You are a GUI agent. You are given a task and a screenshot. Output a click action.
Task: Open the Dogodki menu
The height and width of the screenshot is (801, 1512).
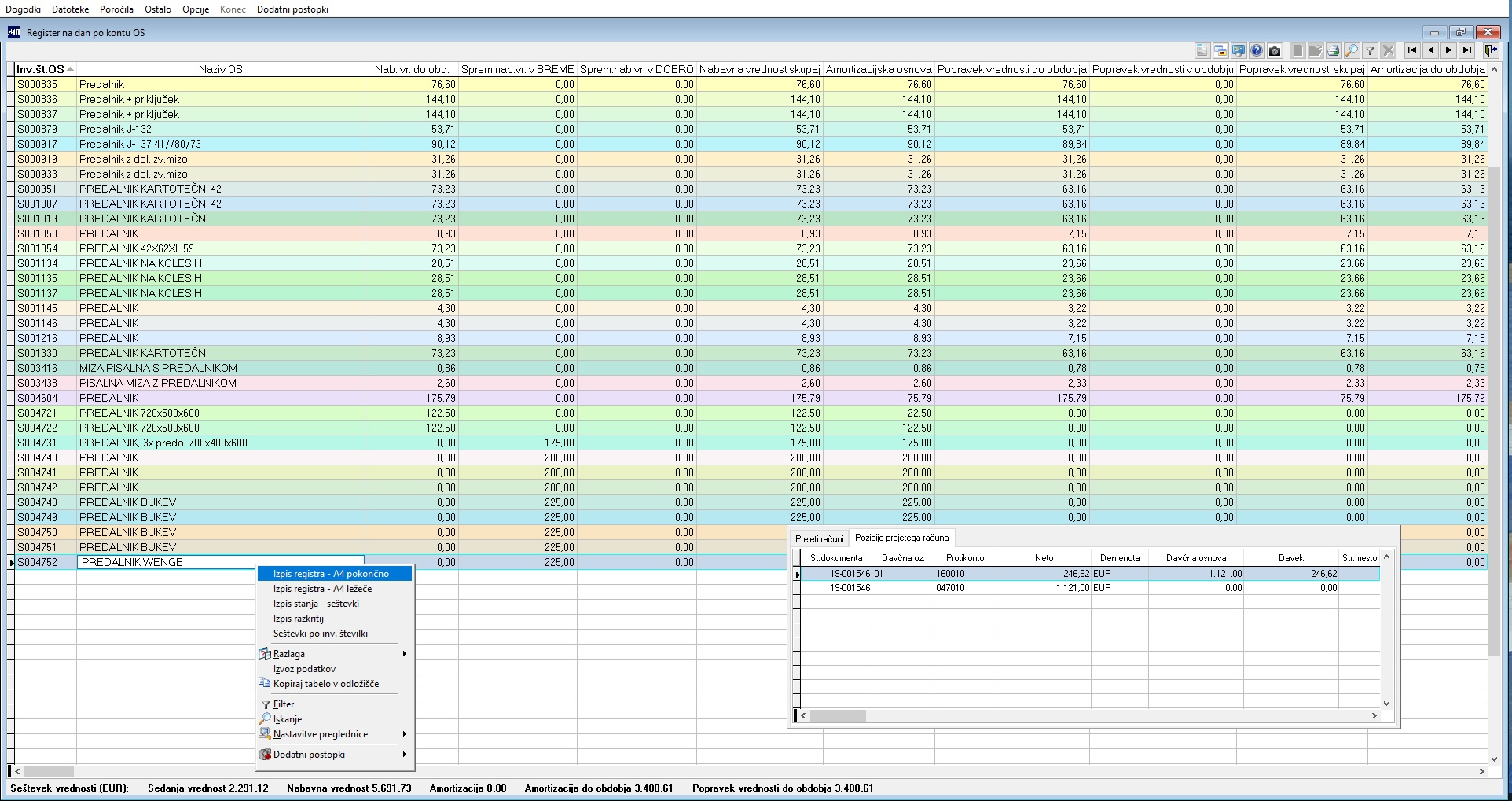pyautogui.click(x=23, y=9)
